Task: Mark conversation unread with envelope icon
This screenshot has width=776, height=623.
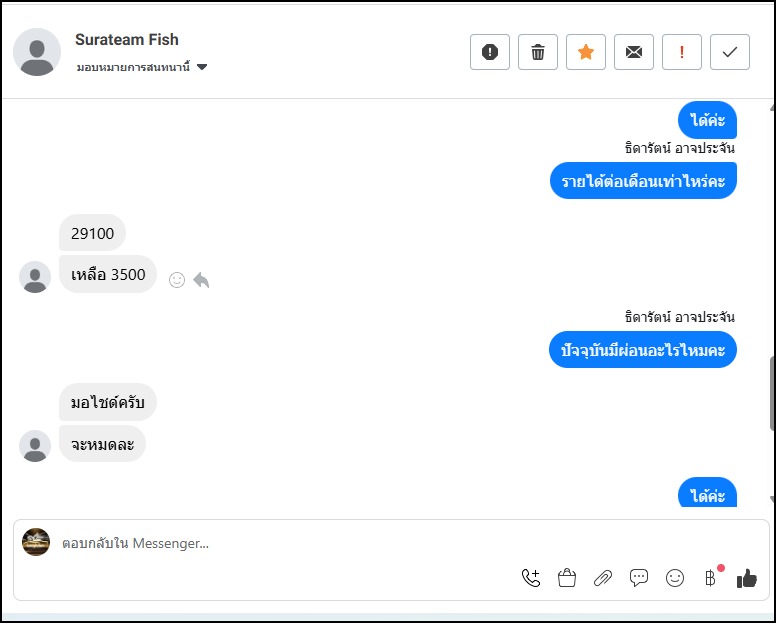Action: click(x=634, y=52)
